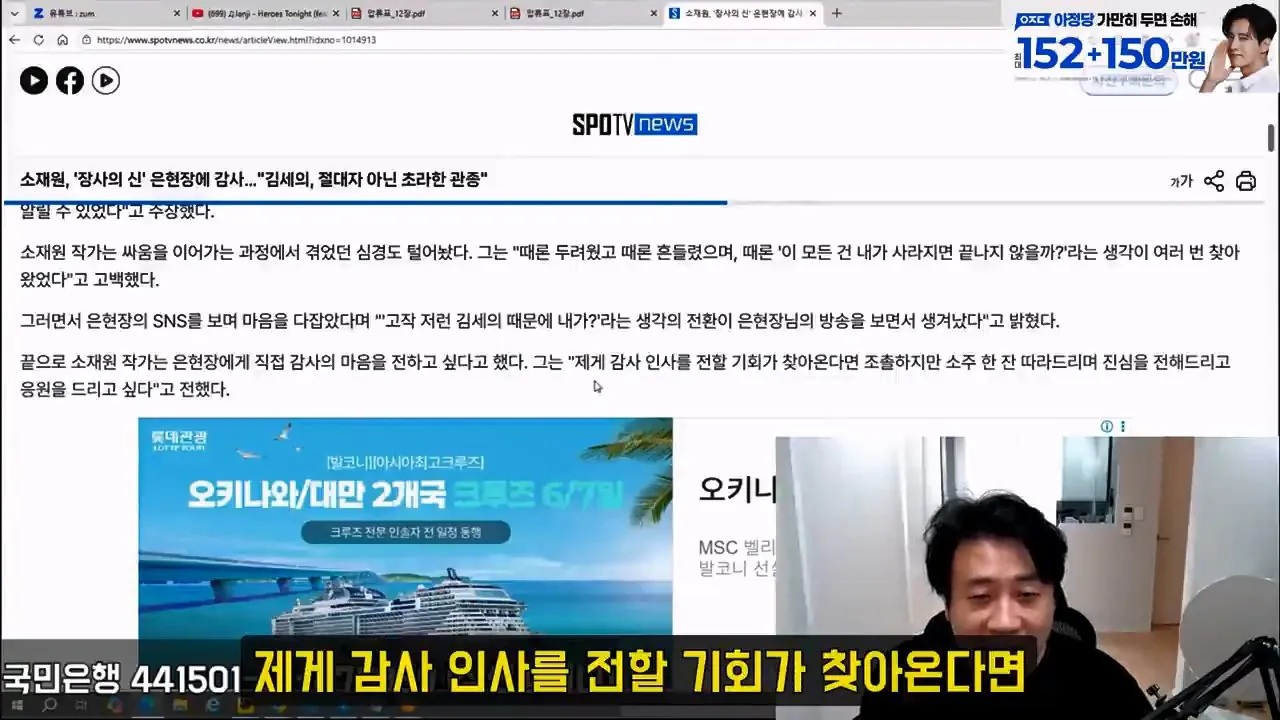Go back to the previous page
The width and height of the screenshot is (1280, 720).
(14, 40)
